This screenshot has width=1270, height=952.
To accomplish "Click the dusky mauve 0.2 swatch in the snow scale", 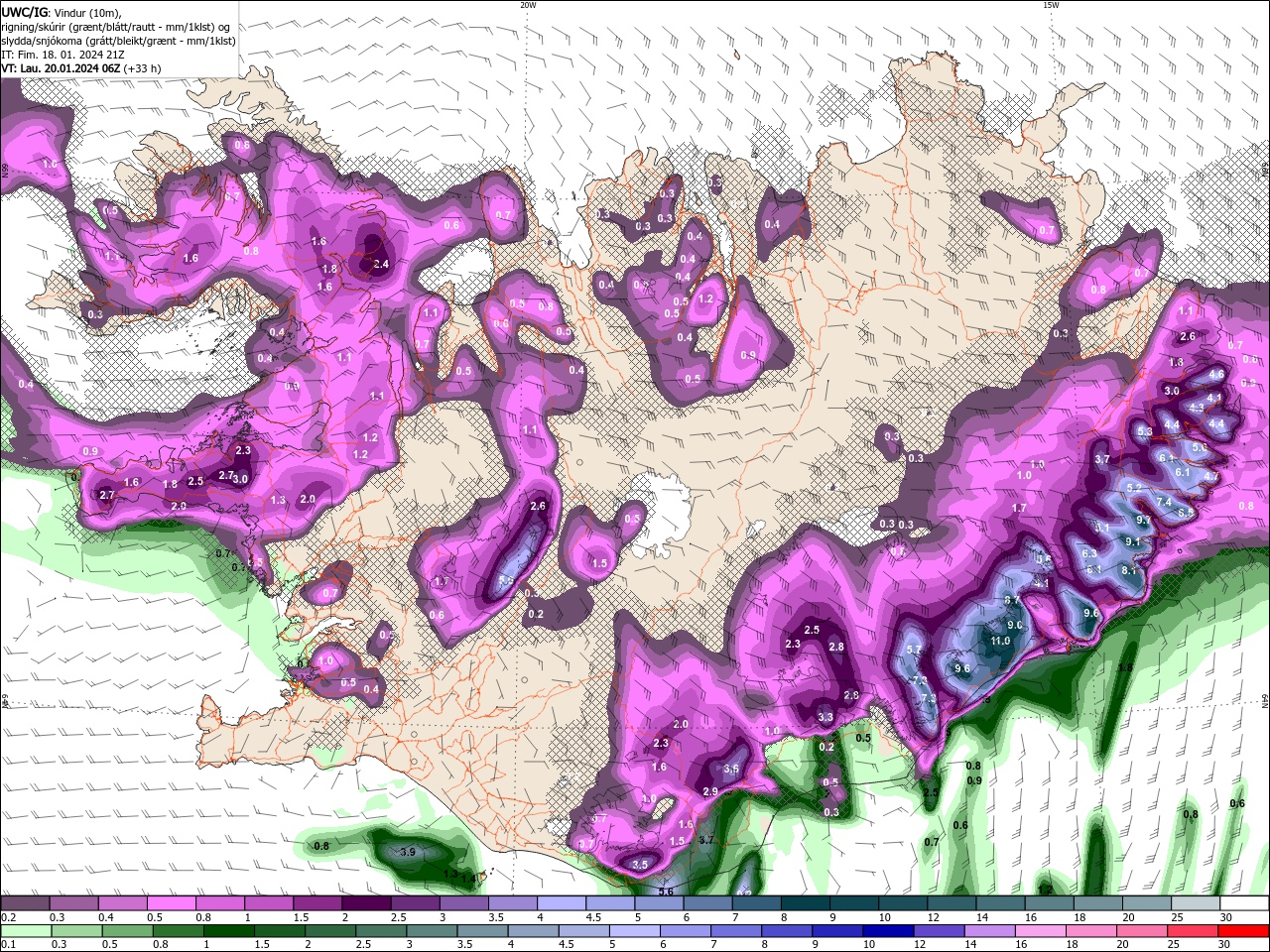I will tap(25, 903).
